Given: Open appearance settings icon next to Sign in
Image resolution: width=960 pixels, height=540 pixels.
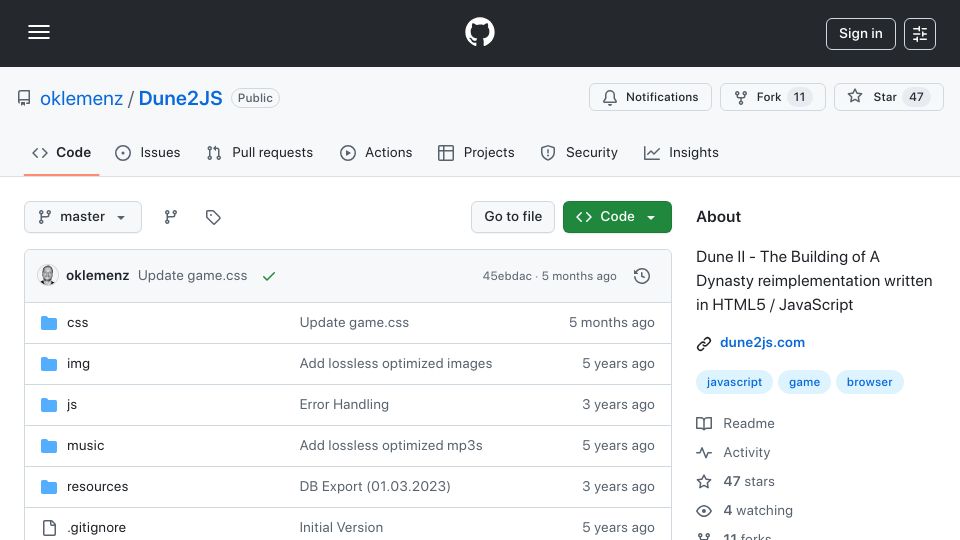Looking at the screenshot, I should [920, 34].
